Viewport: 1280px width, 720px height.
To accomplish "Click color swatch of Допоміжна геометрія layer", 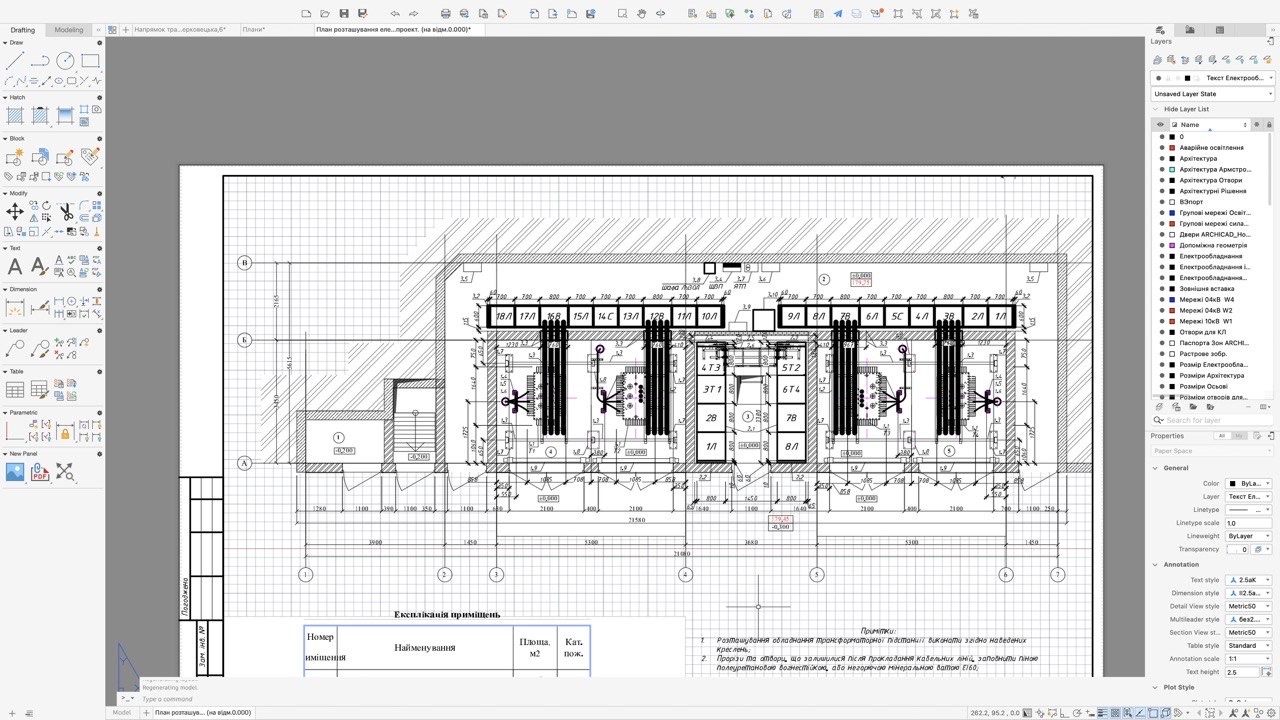I will coord(1172,245).
